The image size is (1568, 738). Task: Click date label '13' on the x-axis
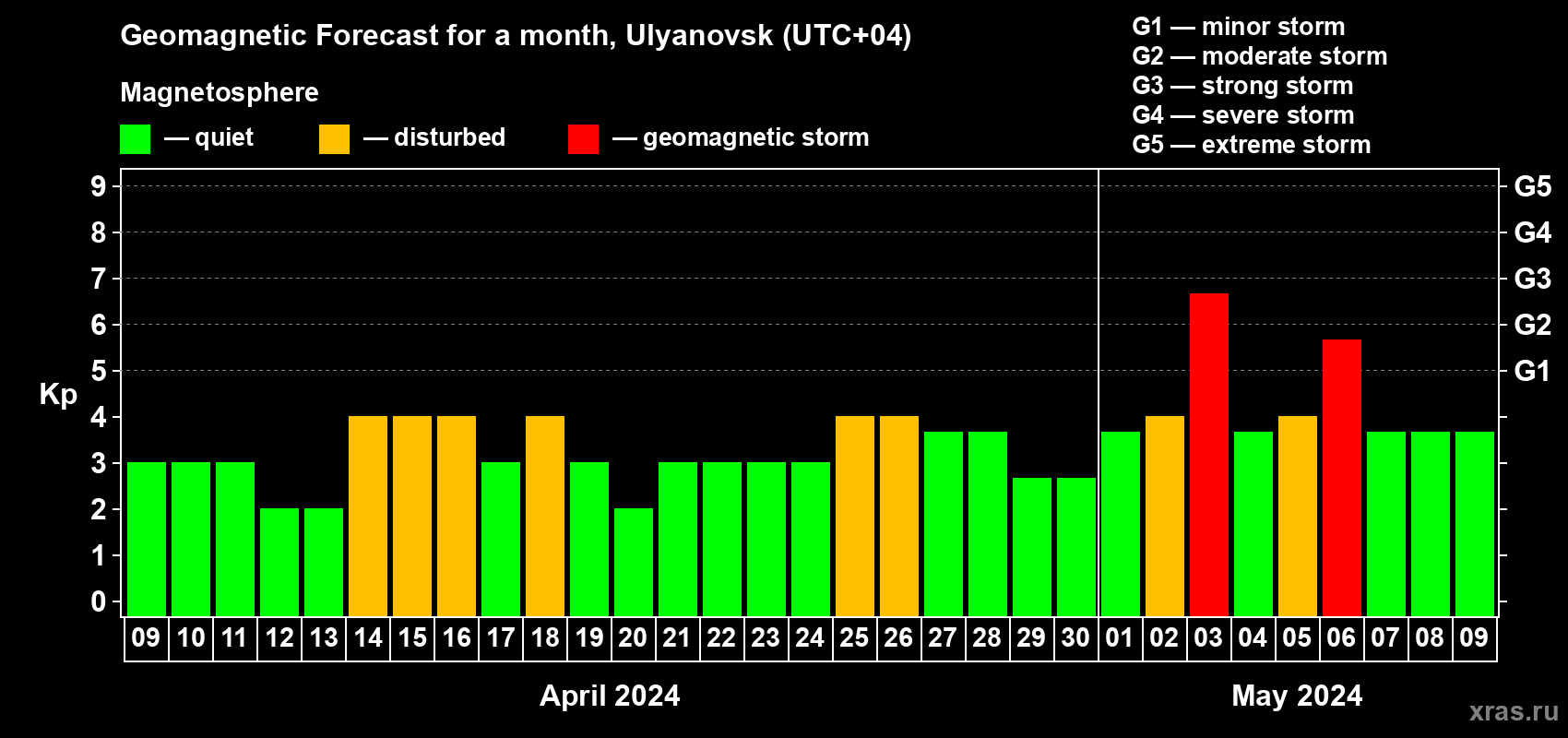pos(324,637)
